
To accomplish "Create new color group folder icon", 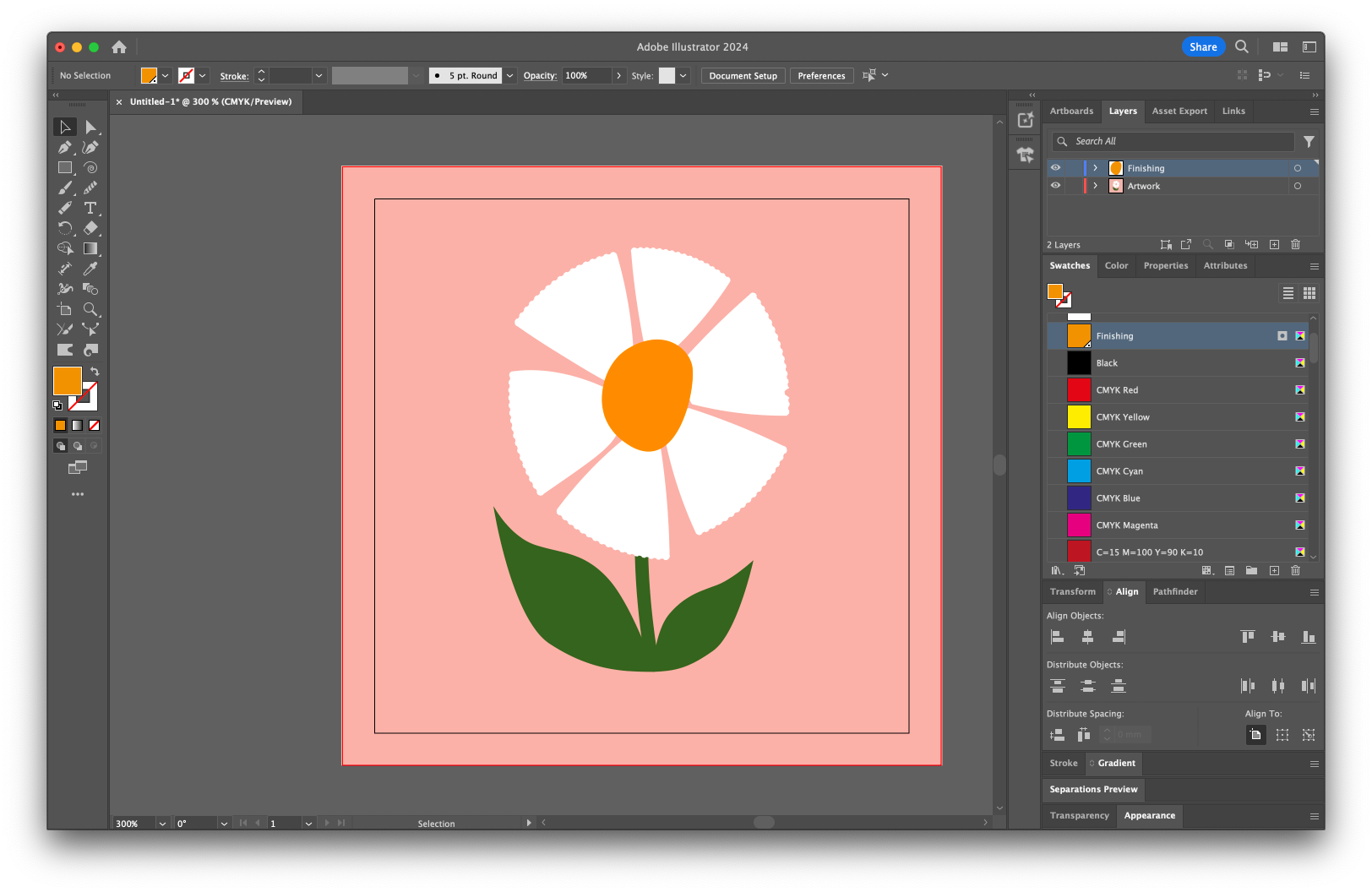I will (x=1251, y=570).
